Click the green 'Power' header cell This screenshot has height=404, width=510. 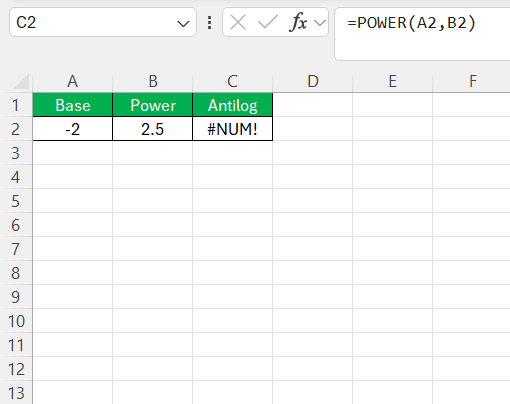(x=153, y=105)
